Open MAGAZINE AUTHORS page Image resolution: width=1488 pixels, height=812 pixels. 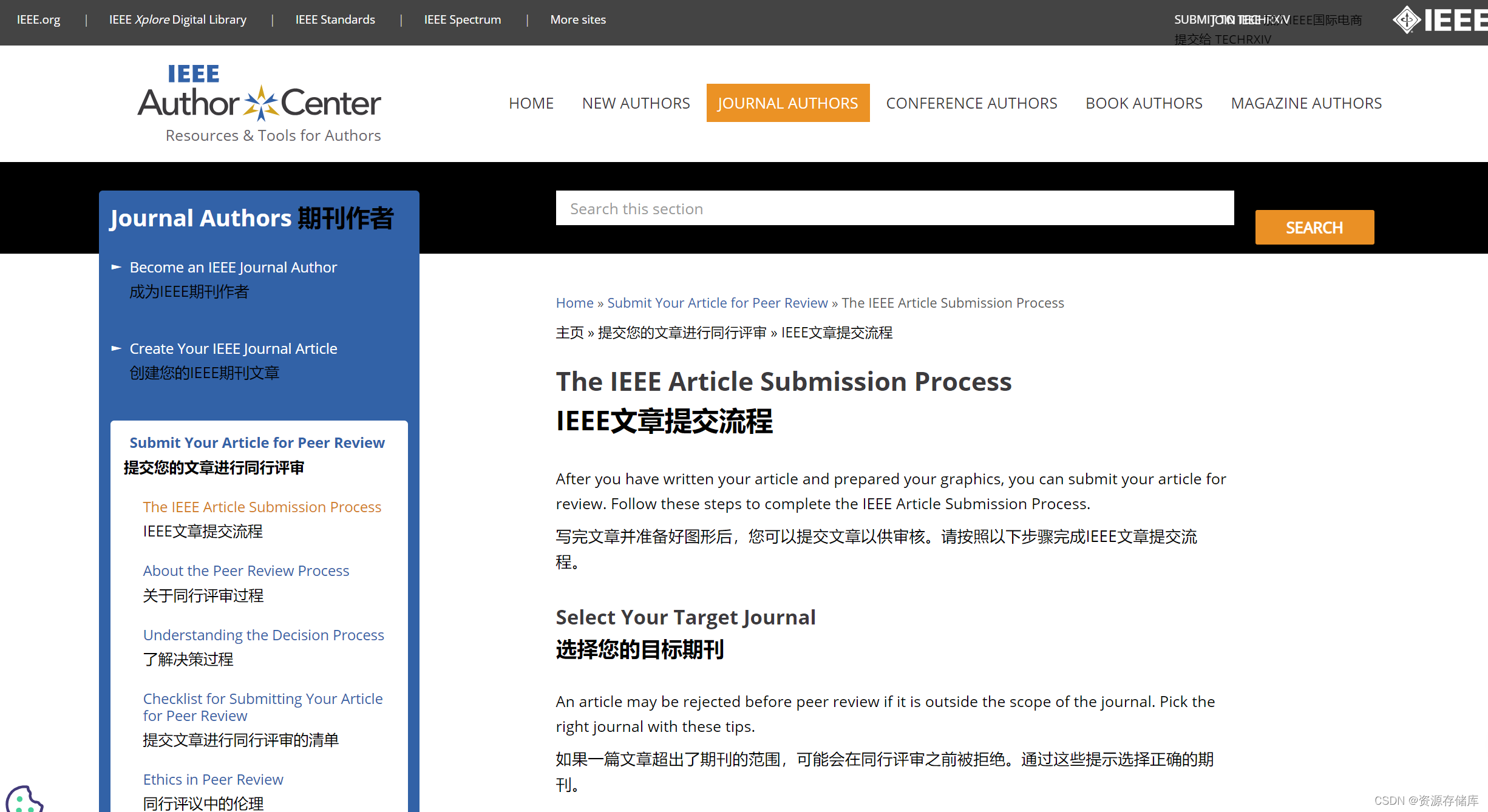[1306, 103]
